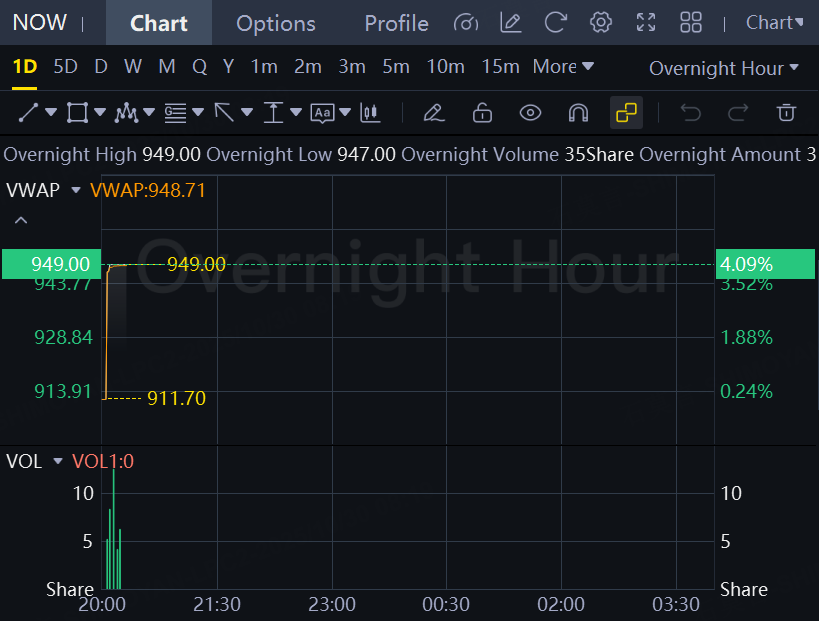Screen dimensions: 819x621
Task: Open the VOL indicator dropdown
Action: click(58, 461)
